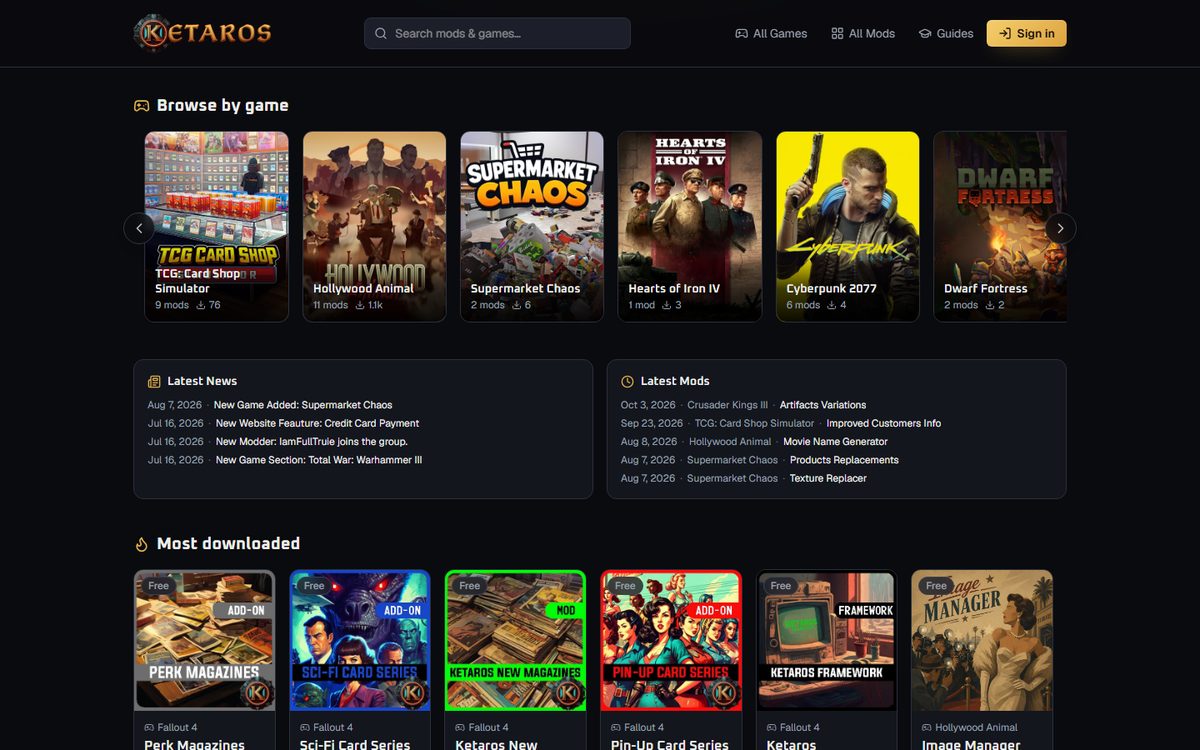This screenshot has height=750, width=1200.
Task: Open news Credit Card Payment feature
Action: point(317,423)
